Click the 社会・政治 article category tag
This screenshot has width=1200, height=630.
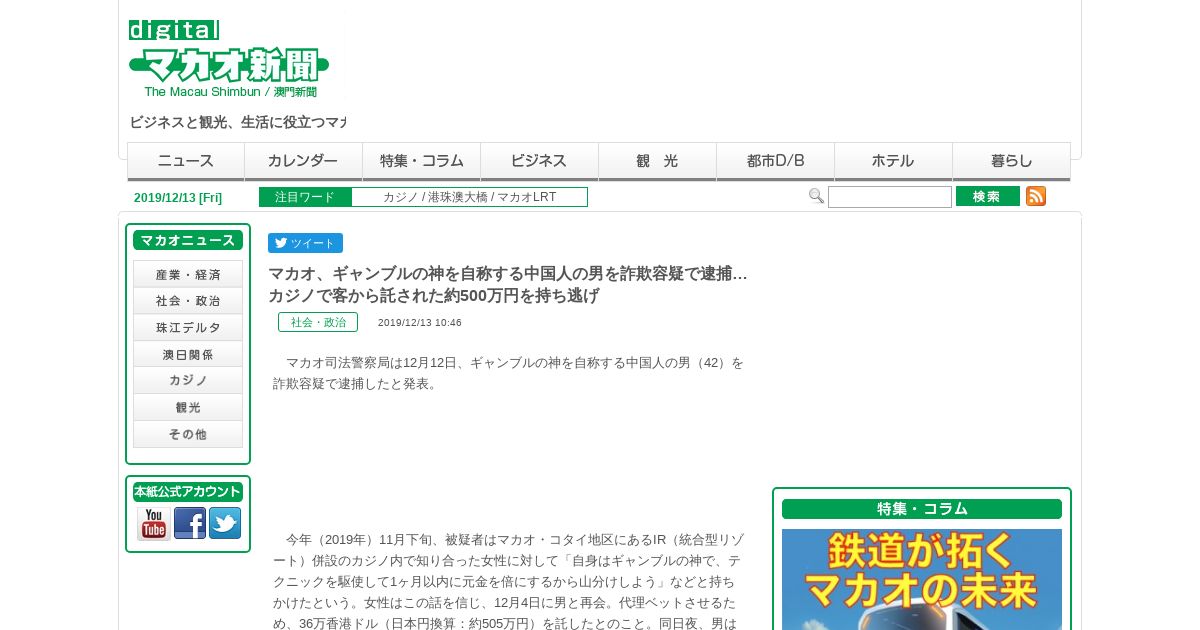pyautogui.click(x=318, y=322)
